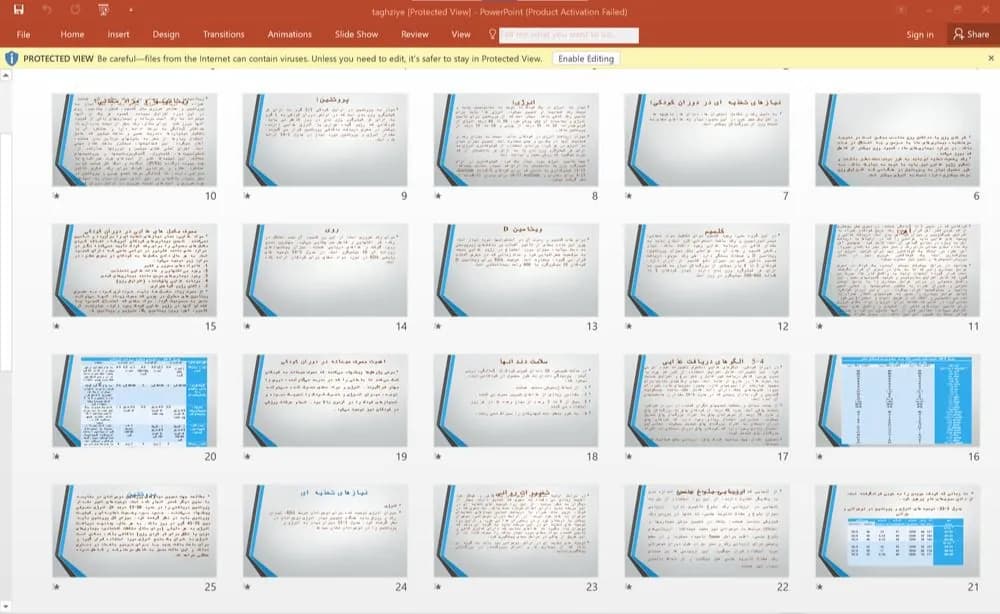The image size is (1000, 614).
Task: Select the slide 6 thumbnail
Action: click(897, 140)
